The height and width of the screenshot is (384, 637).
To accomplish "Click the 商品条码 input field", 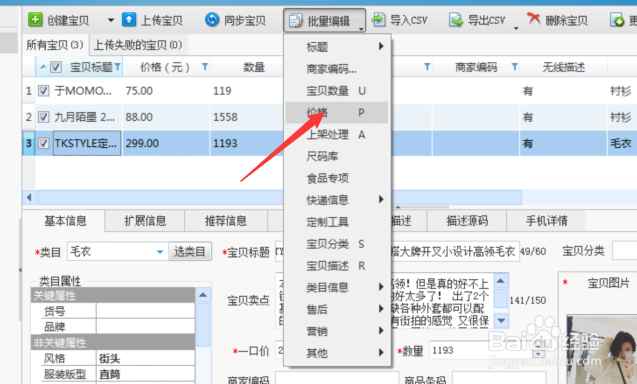I will pos(499,379).
